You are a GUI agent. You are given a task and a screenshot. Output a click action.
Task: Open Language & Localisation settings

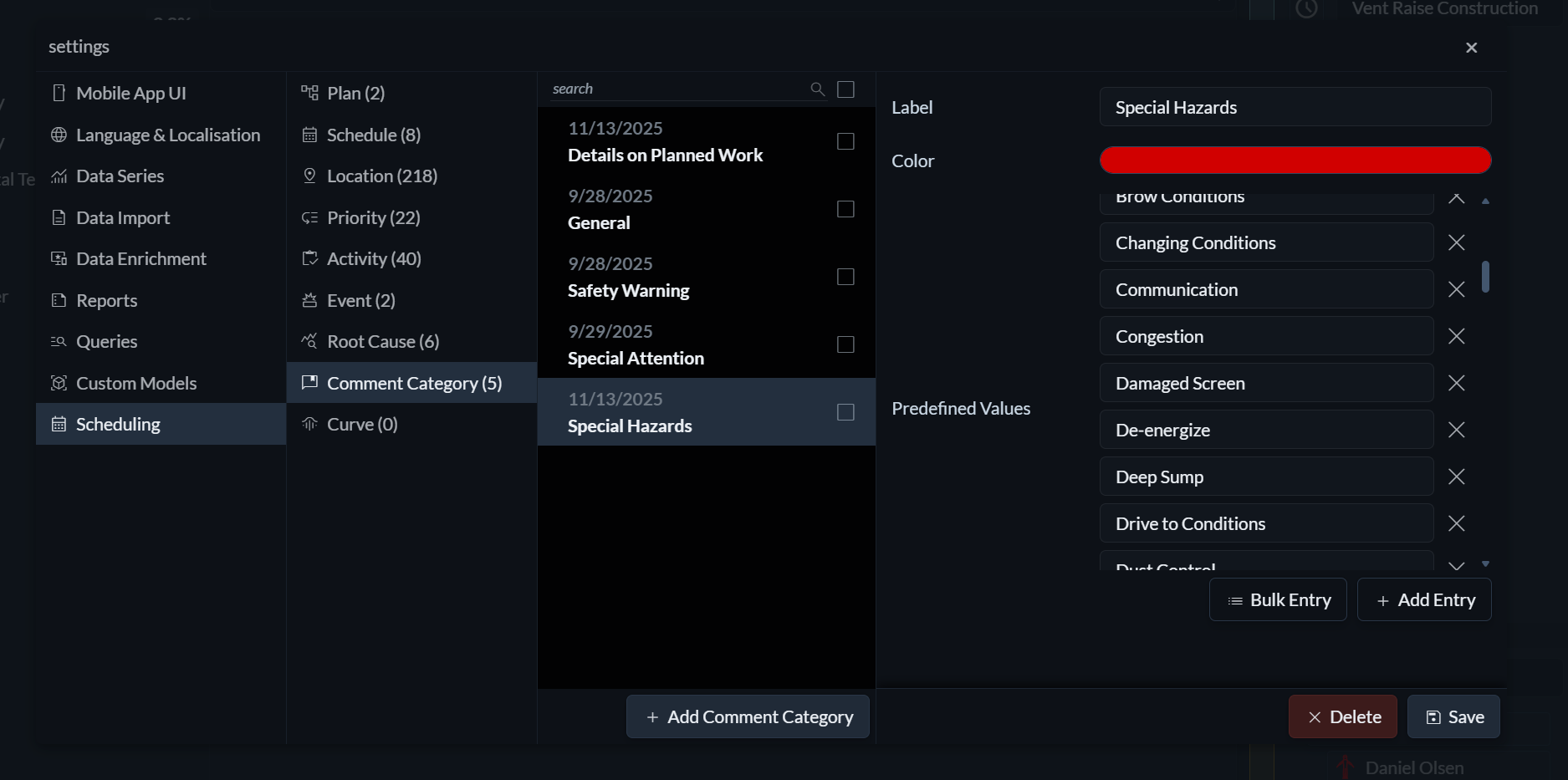click(x=161, y=135)
